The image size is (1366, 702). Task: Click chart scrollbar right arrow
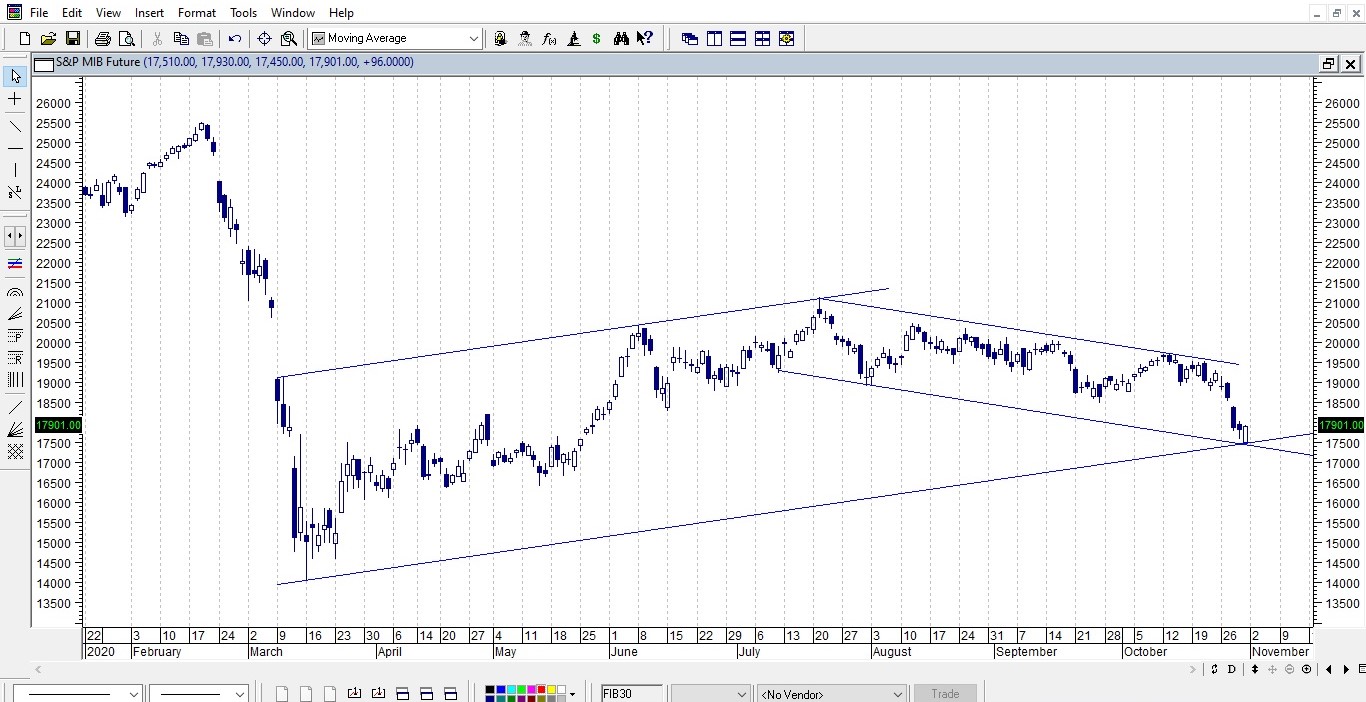click(1193, 669)
